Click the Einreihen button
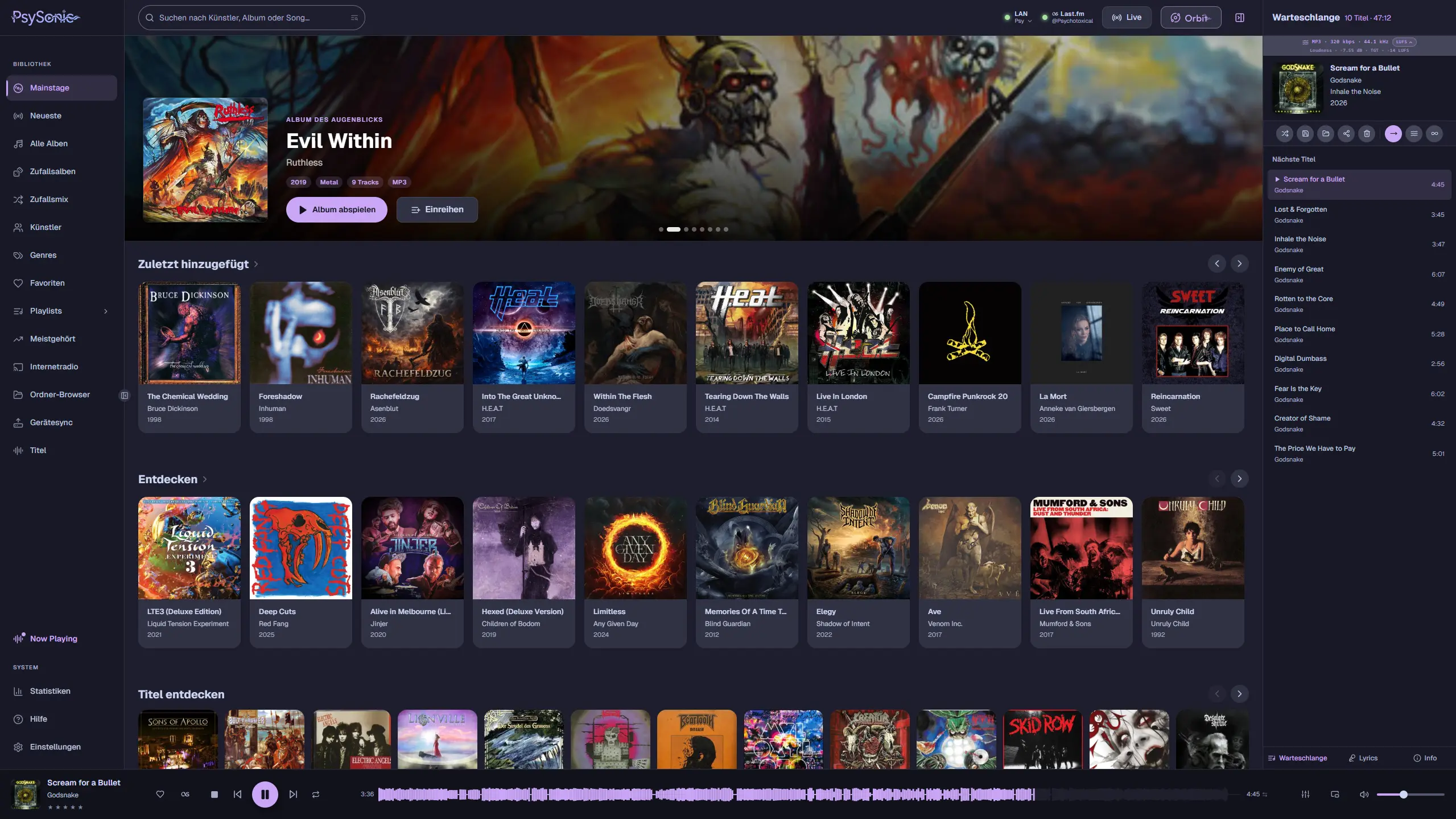Screen dimensions: 1456x819 pos(437,210)
